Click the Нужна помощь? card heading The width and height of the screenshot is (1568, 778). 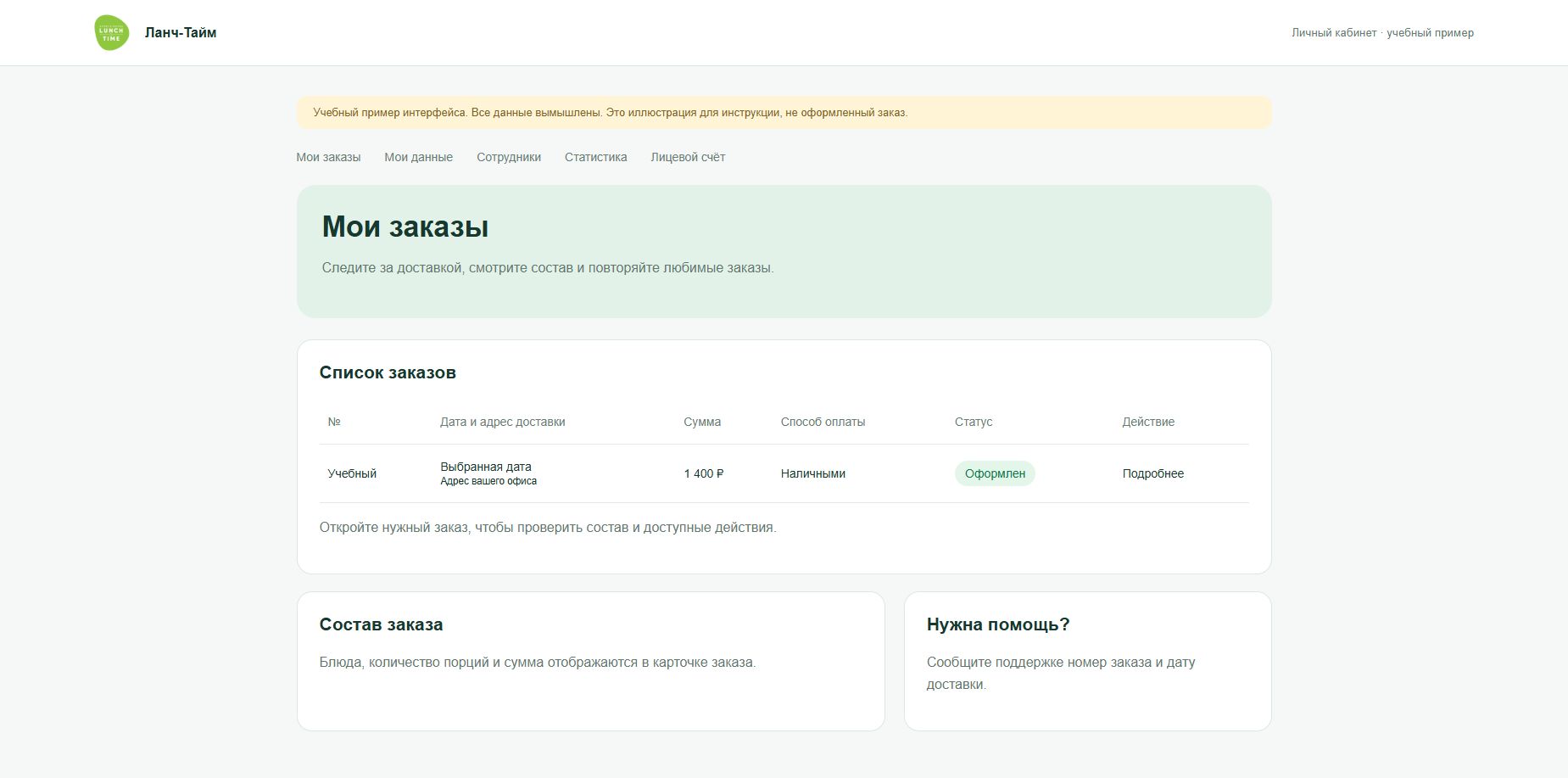pyautogui.click(x=998, y=624)
